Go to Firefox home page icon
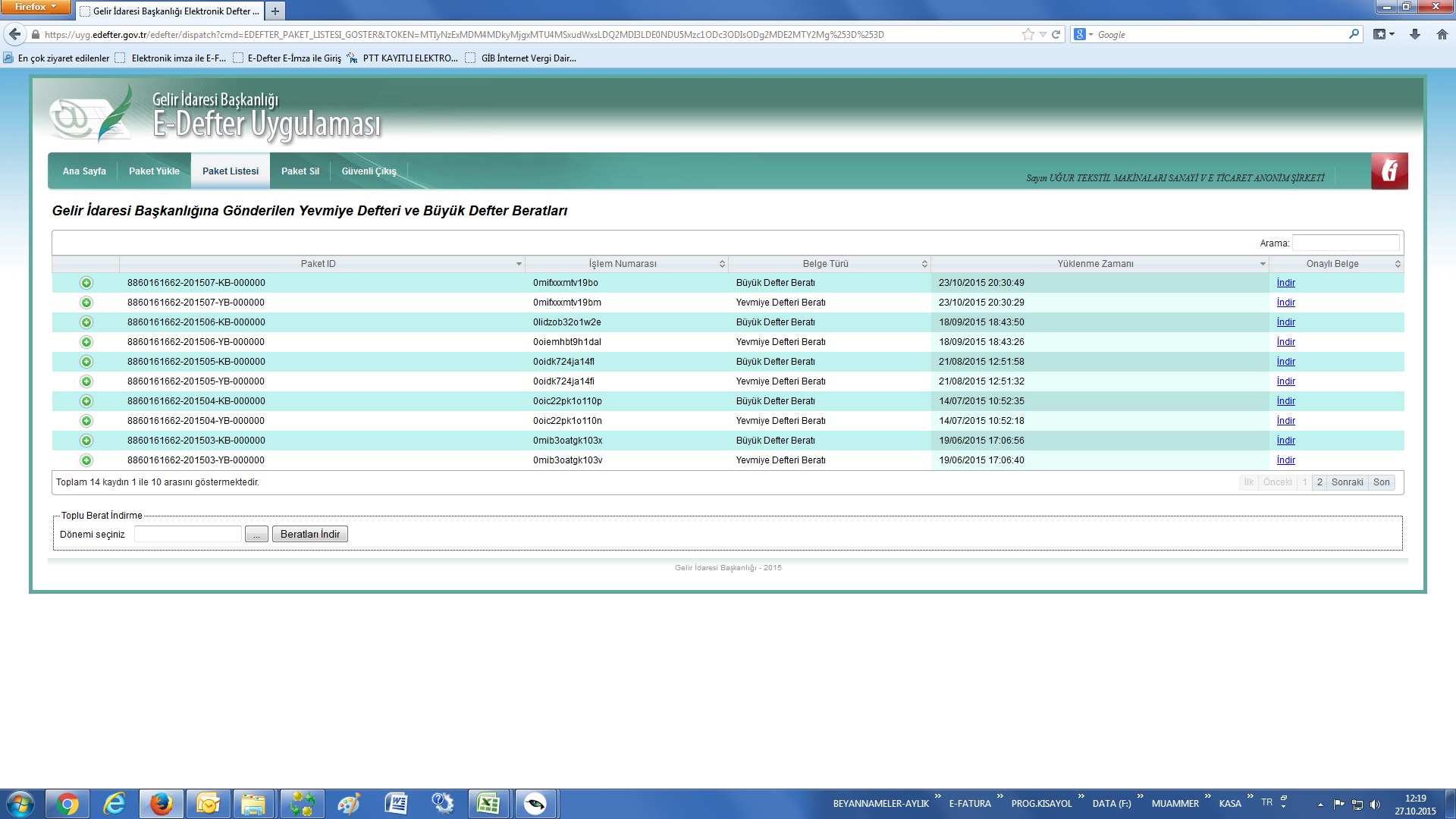 1442,34
